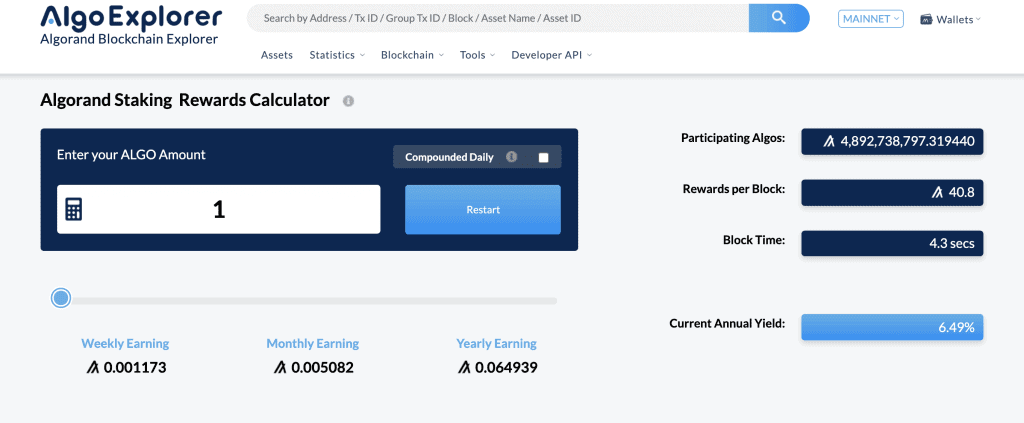Click the Weekly Earning value 0.001173

pos(135,368)
